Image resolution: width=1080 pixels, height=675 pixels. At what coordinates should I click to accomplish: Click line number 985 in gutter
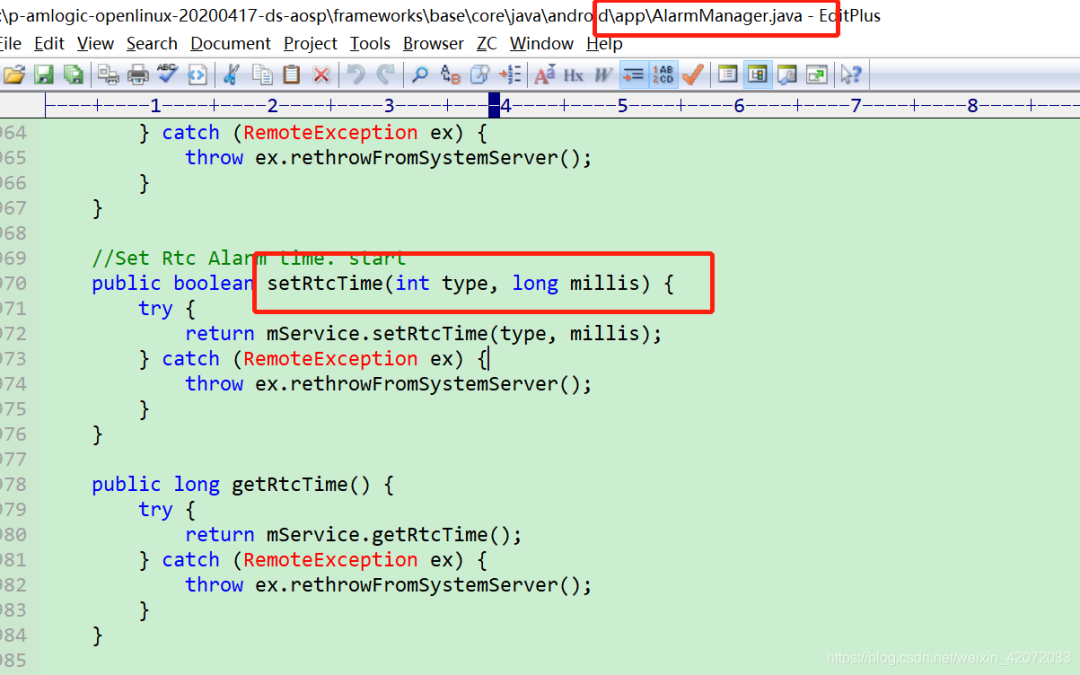[13, 661]
